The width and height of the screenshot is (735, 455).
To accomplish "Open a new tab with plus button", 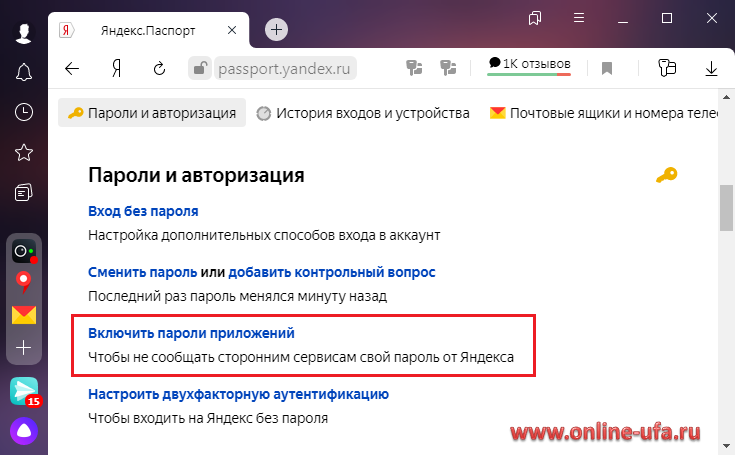I will [277, 30].
